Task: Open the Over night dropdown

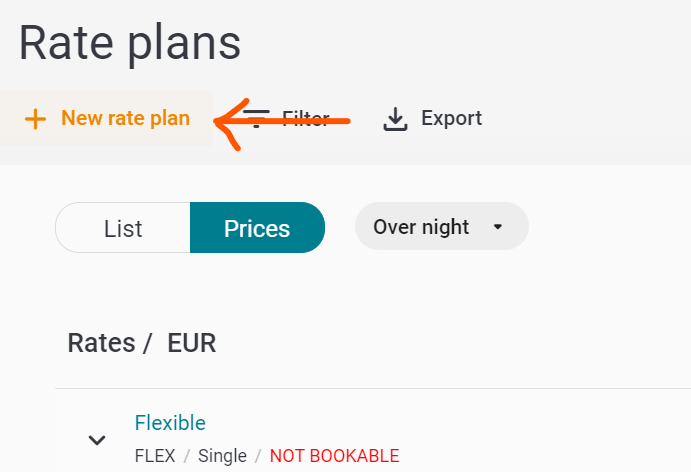Action: tap(442, 227)
